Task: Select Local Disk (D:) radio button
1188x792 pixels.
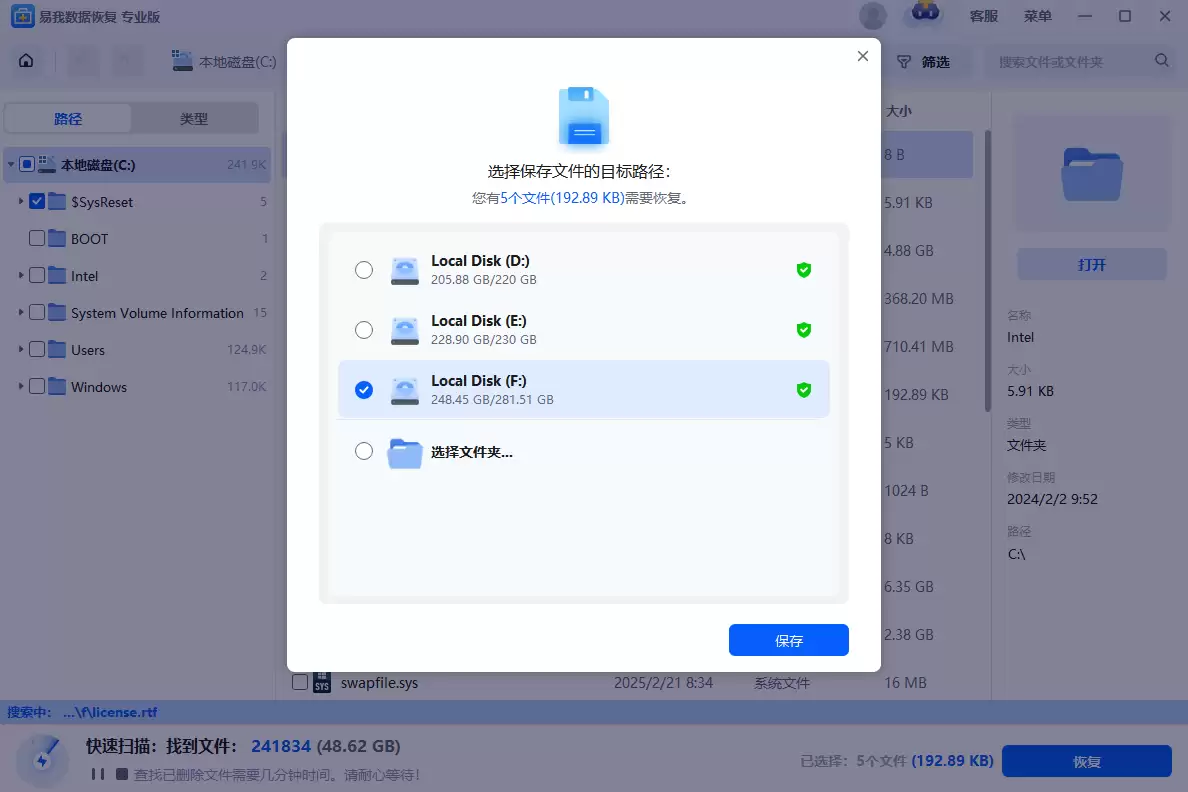Action: [364, 270]
